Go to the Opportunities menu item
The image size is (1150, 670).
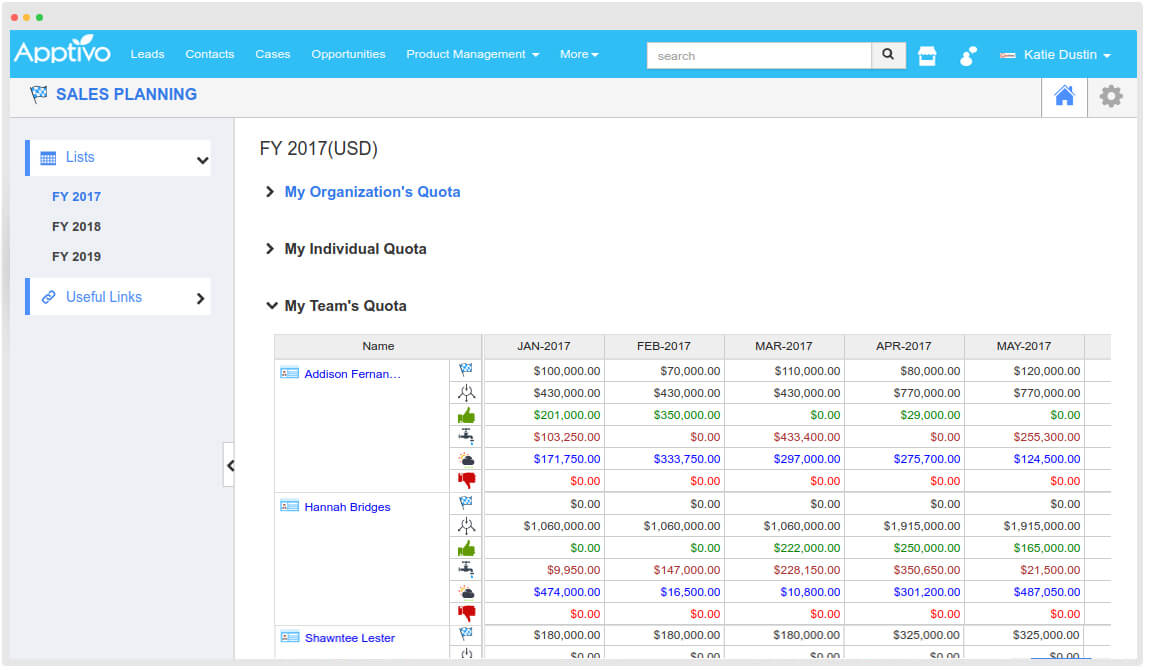point(348,54)
